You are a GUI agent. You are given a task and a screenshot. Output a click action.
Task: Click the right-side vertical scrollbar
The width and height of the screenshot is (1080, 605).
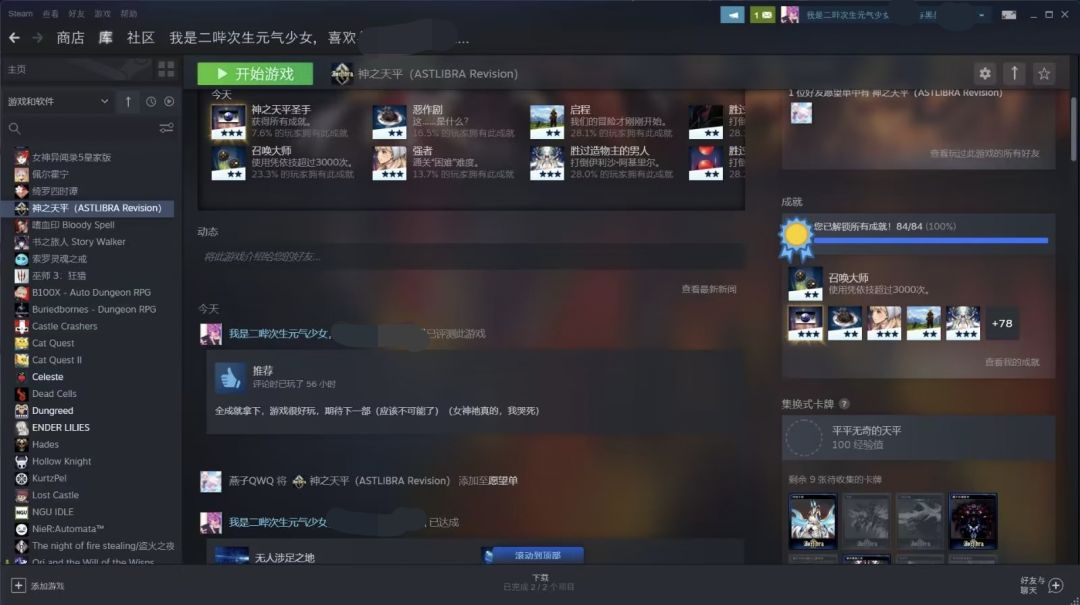click(x=1073, y=128)
